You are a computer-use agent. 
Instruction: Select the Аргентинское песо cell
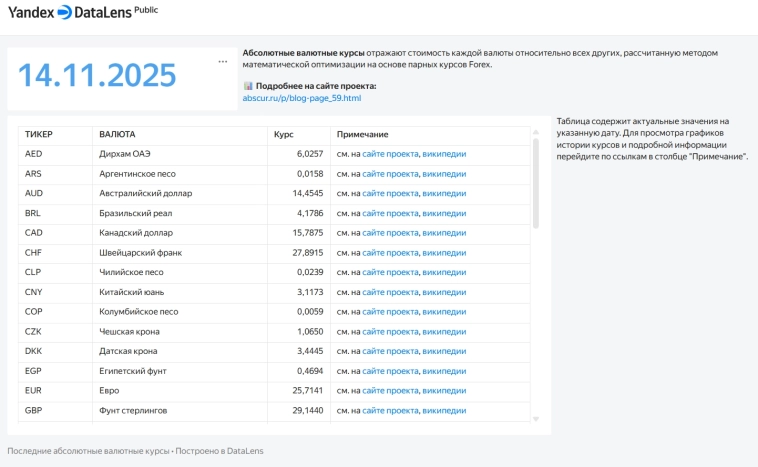click(x=180, y=174)
